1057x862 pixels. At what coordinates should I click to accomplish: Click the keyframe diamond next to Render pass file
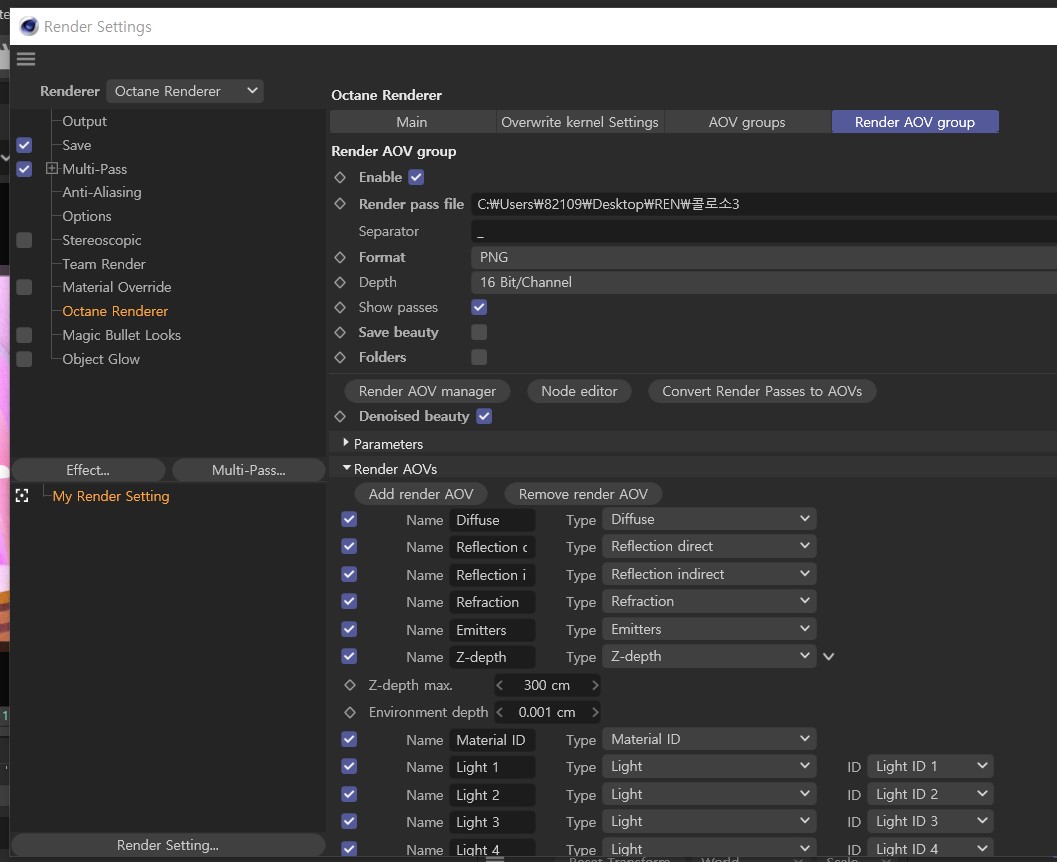(x=340, y=204)
